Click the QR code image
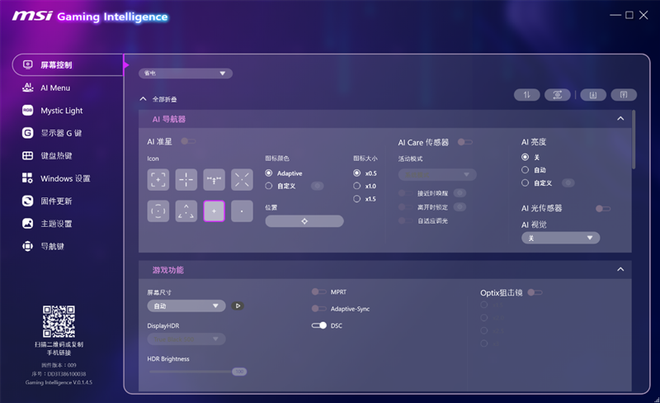The width and height of the screenshot is (660, 403). 59,321
